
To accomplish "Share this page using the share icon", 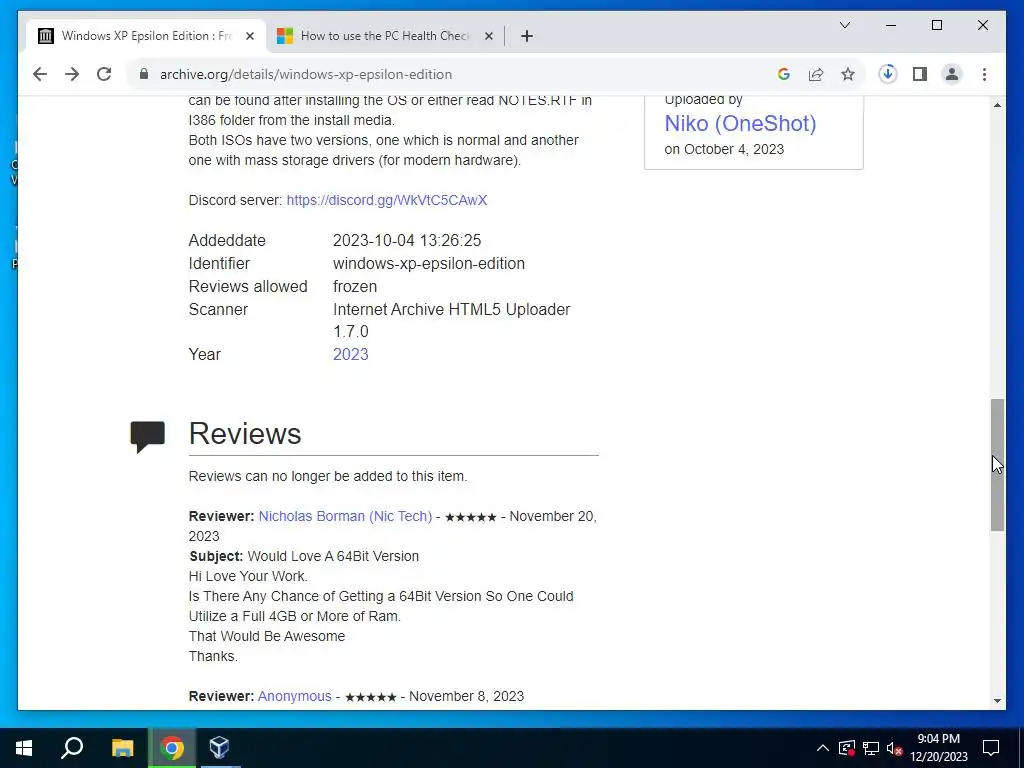I will point(816,74).
